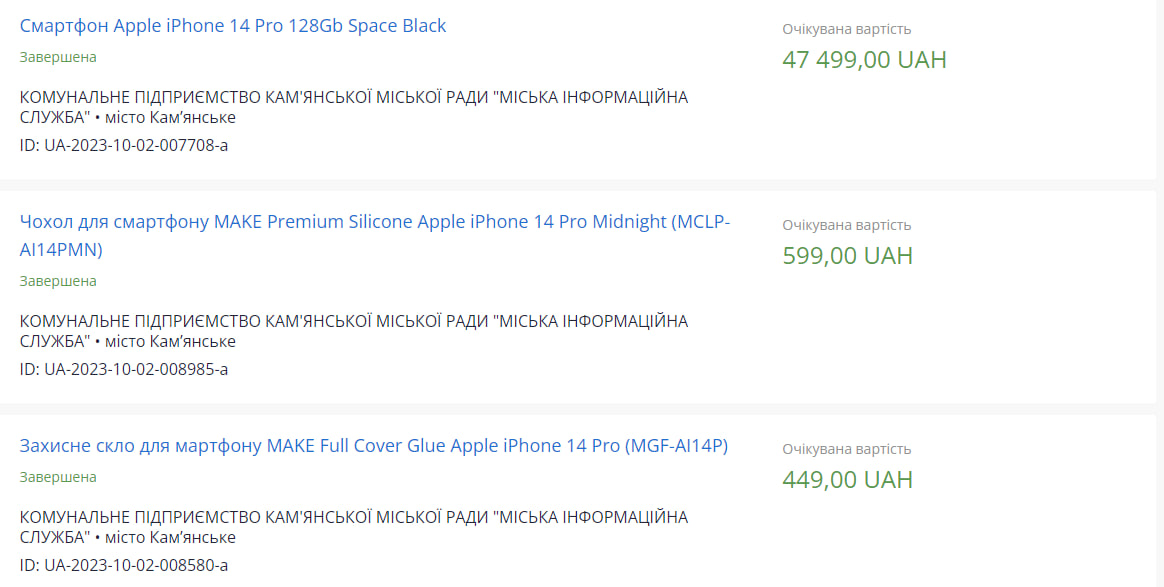Open the iPhone 14 Pro 128Gb smartphone listing

[233, 26]
